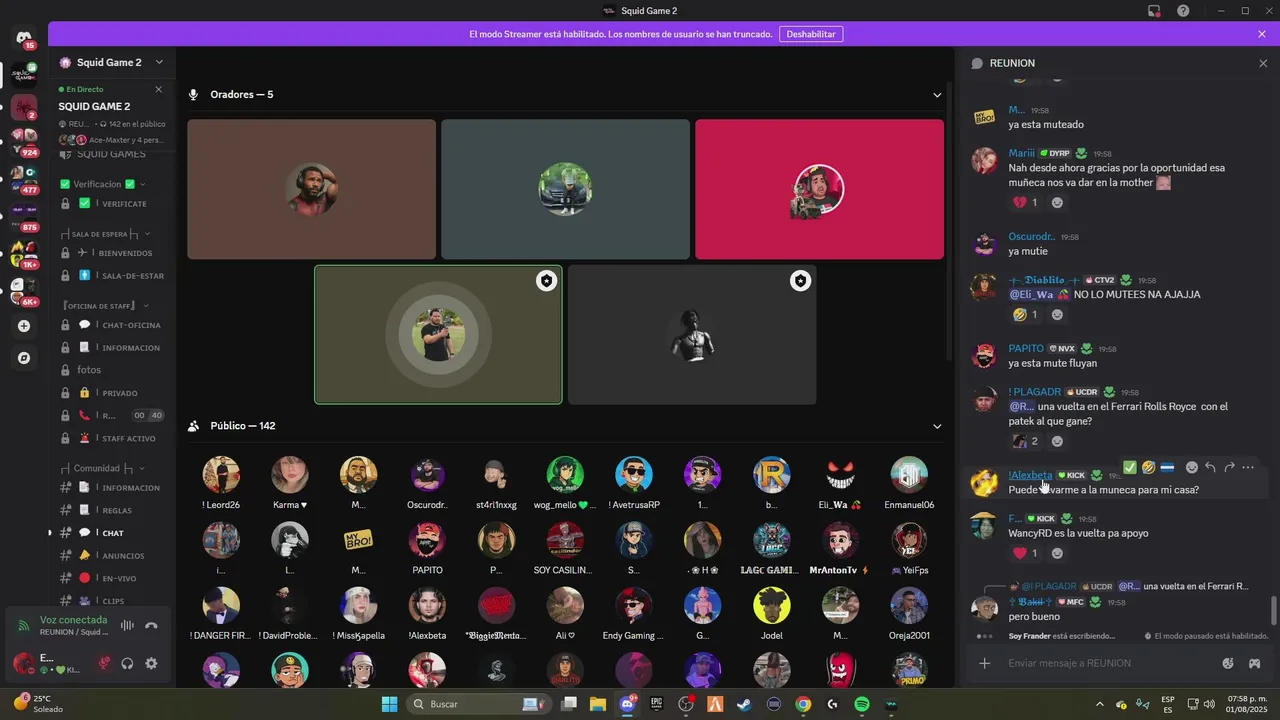Select the REGLAS channel

112,510
